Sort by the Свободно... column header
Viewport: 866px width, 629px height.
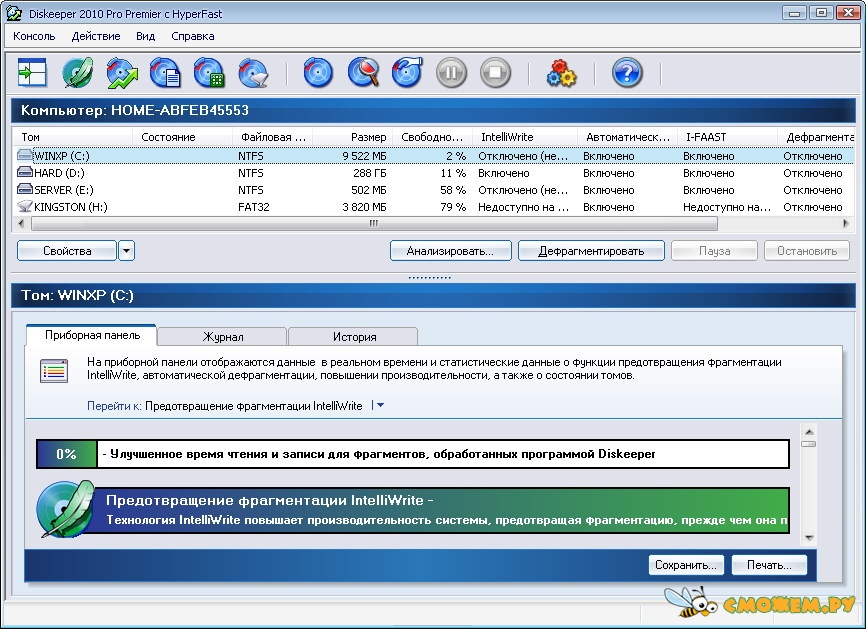point(432,137)
